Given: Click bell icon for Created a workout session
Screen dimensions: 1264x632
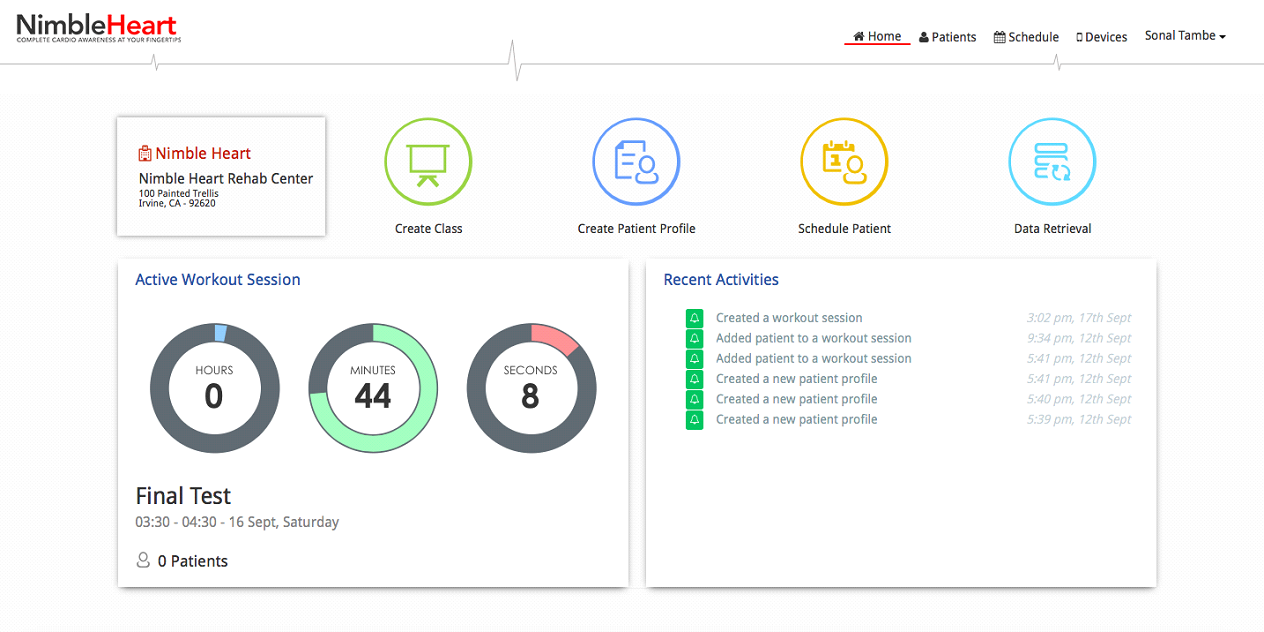Looking at the screenshot, I should click(695, 318).
